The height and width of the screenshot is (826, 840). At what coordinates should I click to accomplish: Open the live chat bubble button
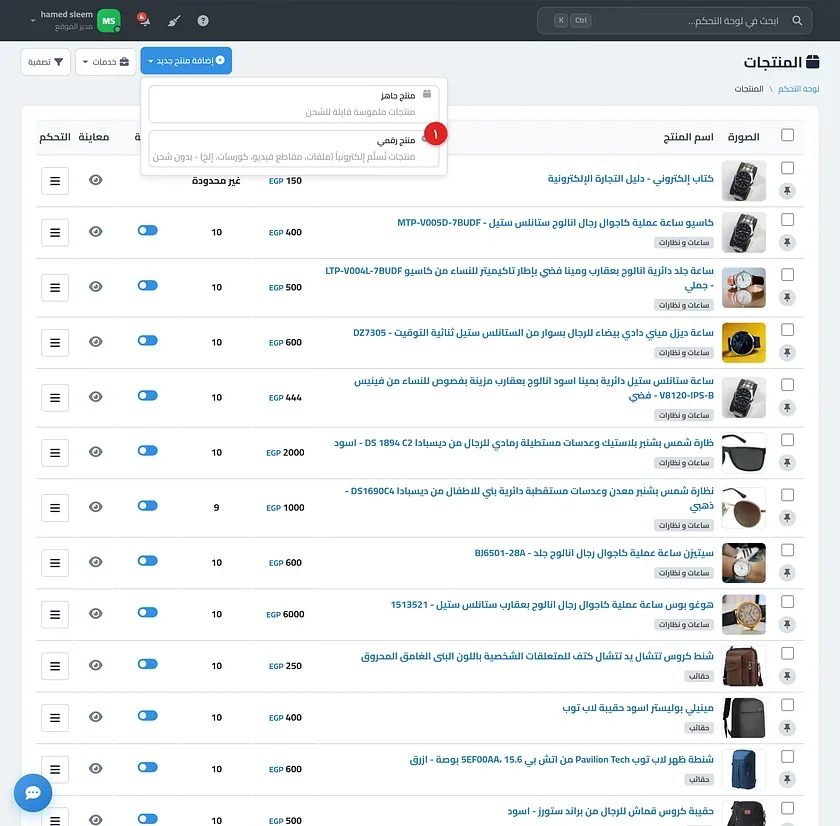(x=33, y=793)
